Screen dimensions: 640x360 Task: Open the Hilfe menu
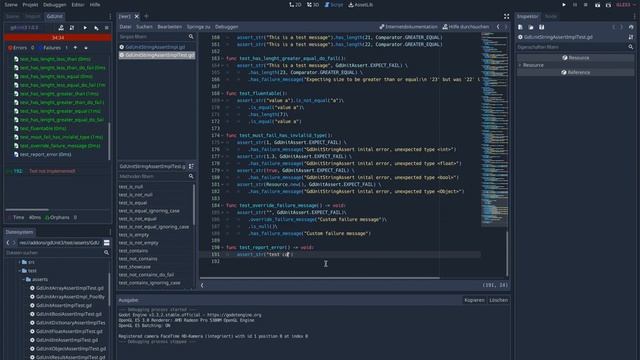coord(95,4)
